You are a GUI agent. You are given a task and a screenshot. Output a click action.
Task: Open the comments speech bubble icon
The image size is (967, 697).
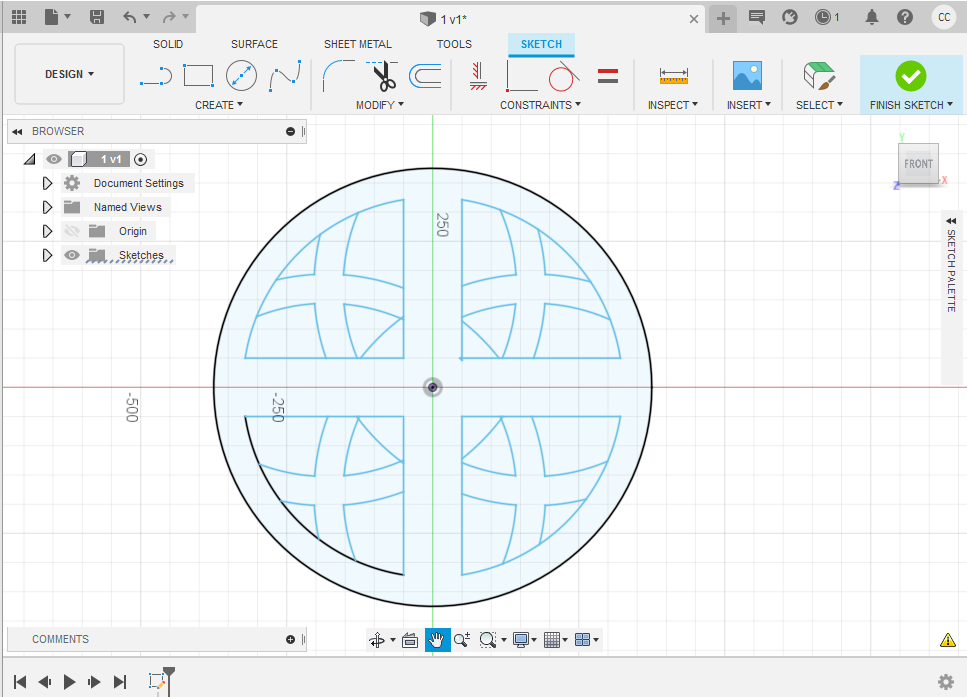coord(757,17)
